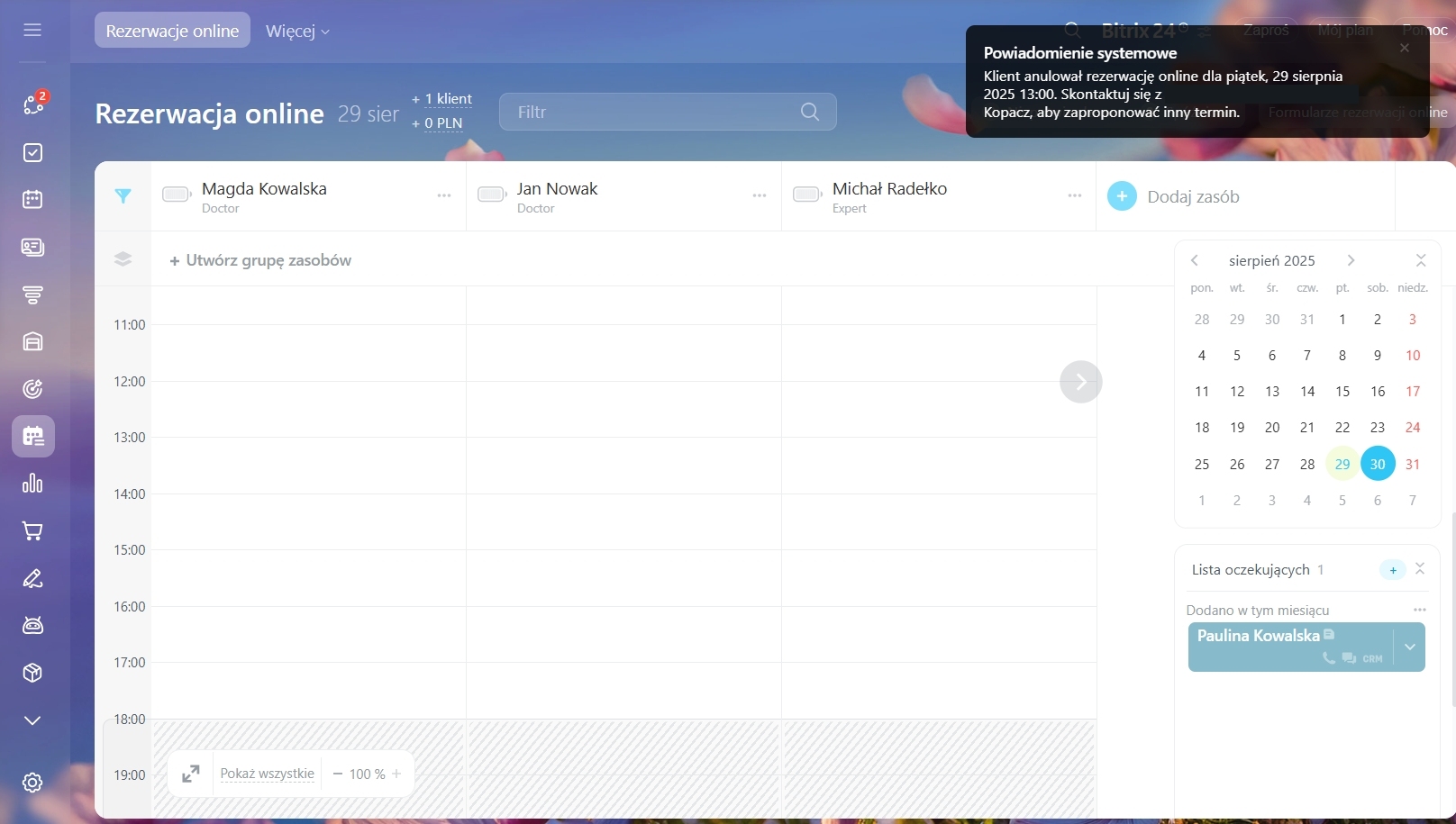This screenshot has height=824, width=1456.
Task: Click the expand fullscreen arrows icon
Action: (x=191, y=774)
